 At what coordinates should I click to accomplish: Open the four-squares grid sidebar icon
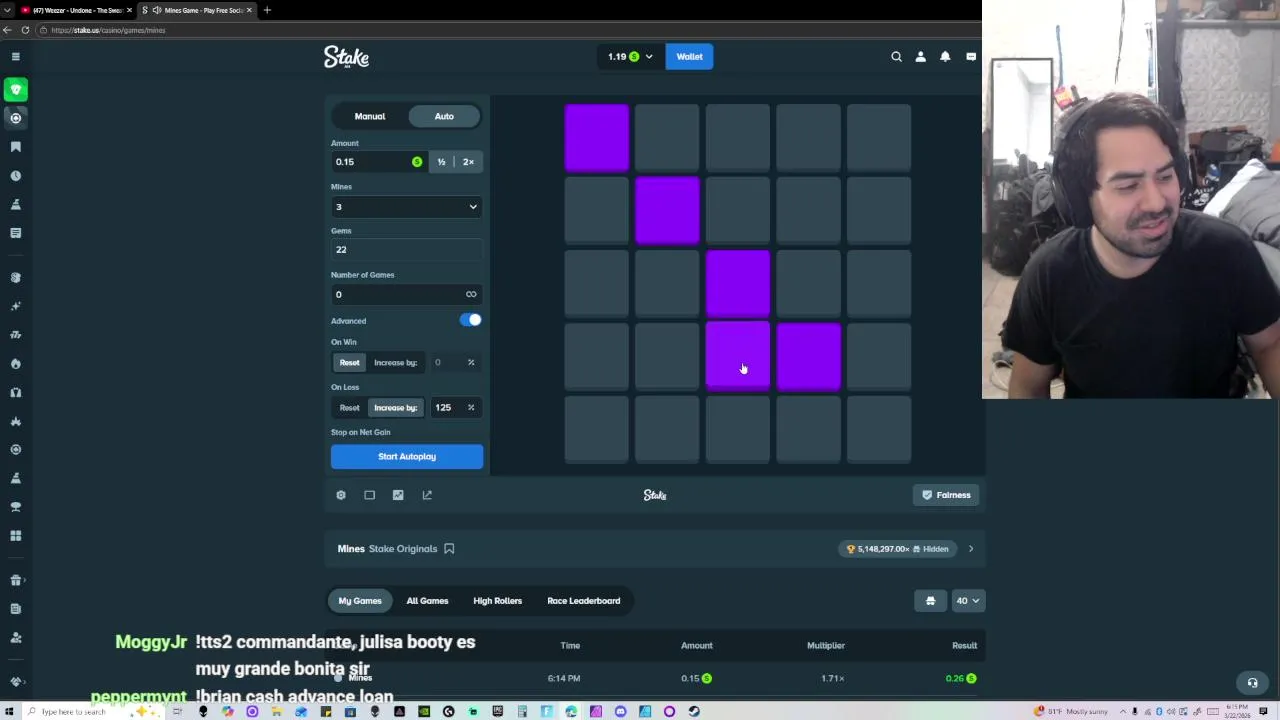[15, 536]
